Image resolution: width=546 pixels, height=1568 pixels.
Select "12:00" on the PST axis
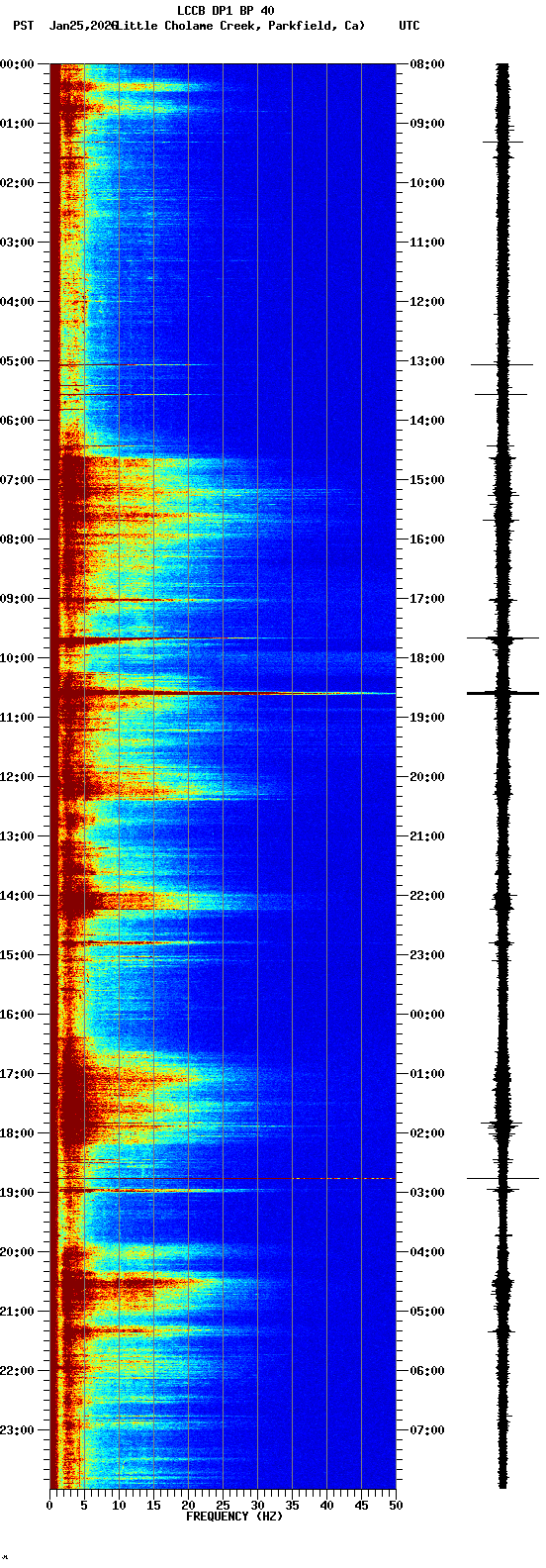18,777
